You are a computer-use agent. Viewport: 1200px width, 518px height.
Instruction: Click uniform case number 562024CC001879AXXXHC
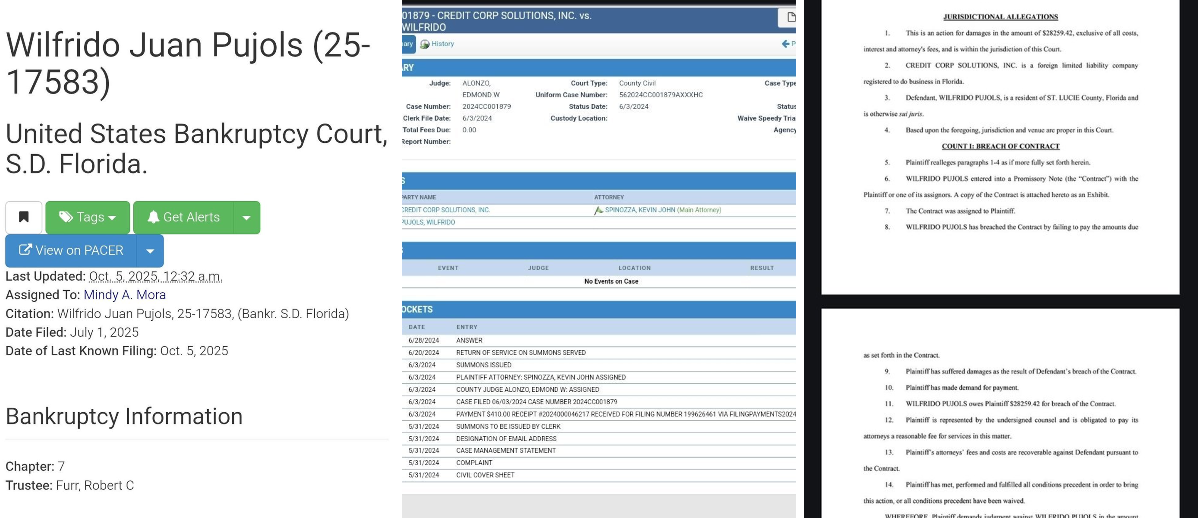[x=661, y=95]
